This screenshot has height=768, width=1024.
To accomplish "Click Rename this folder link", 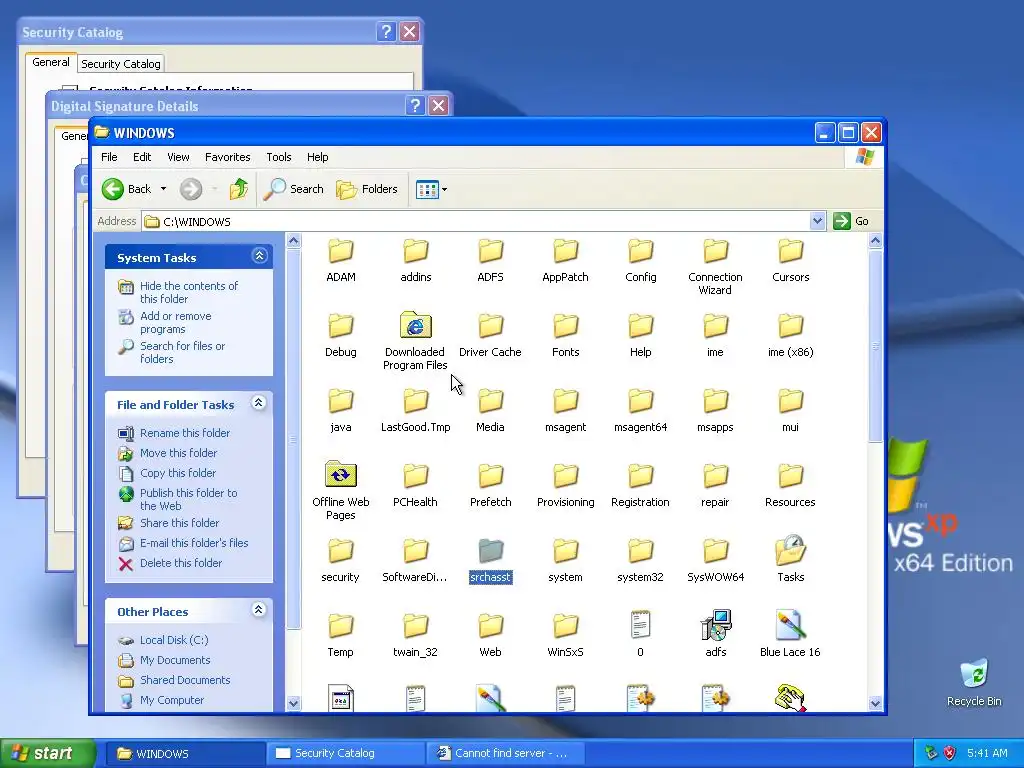I will point(185,433).
